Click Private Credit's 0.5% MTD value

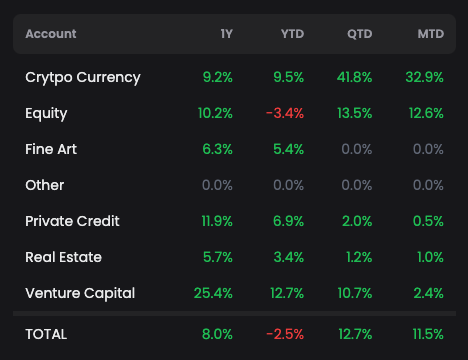pyautogui.click(x=428, y=221)
